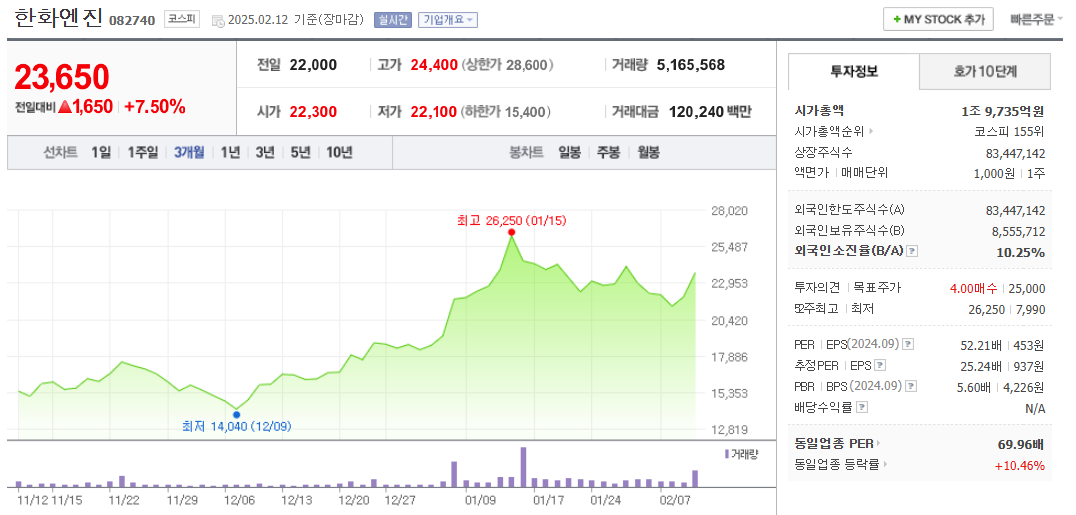This screenshot has width=1076, height=515.
Task: Select the 1일 line chart period
Action: coord(100,152)
